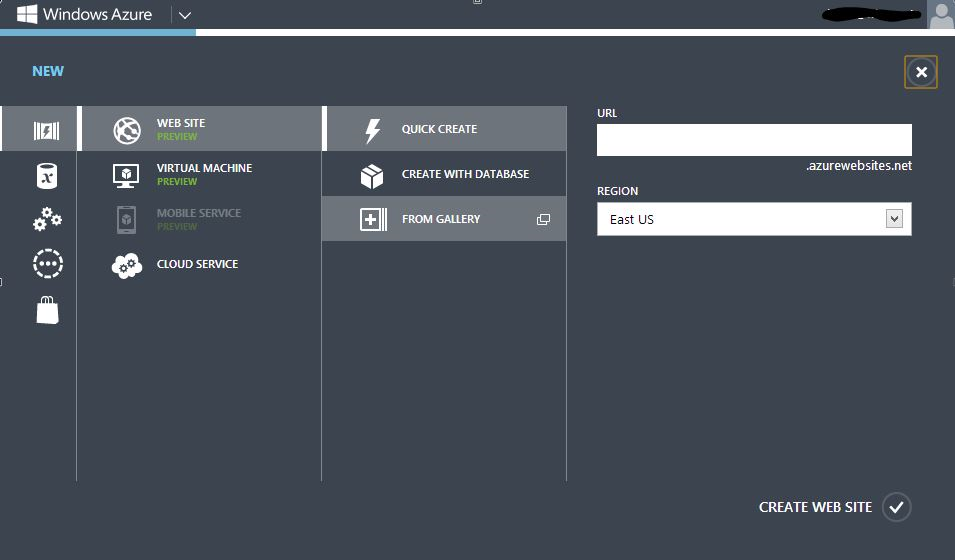Click the REGION field label
The width and height of the screenshot is (955, 560).
coord(618,191)
